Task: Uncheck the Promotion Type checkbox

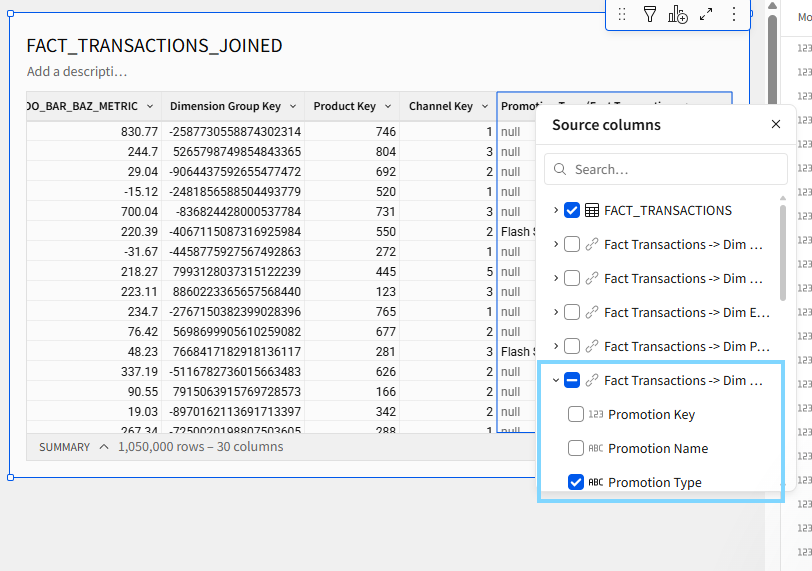Action: [x=576, y=482]
